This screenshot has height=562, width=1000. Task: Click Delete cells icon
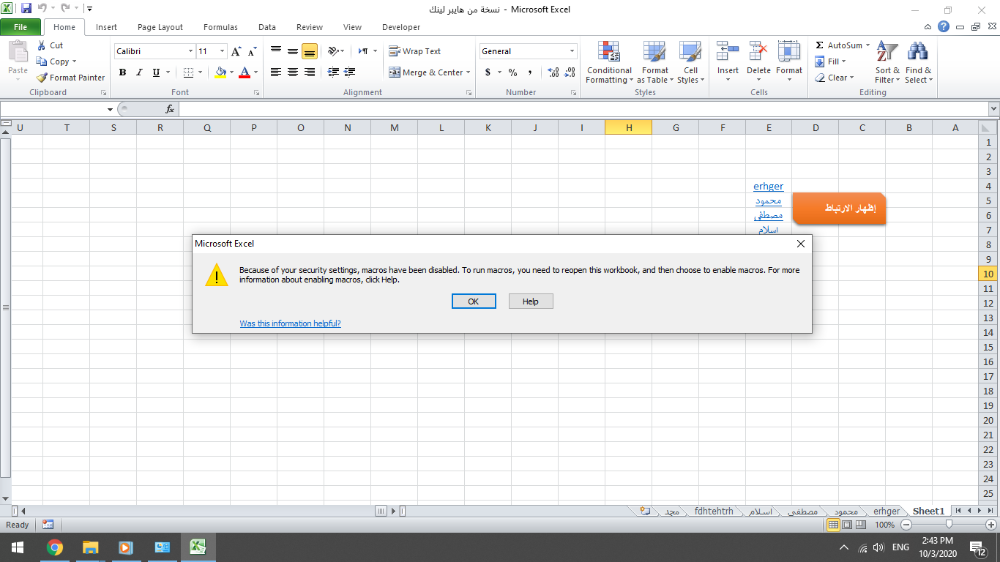[x=758, y=52]
